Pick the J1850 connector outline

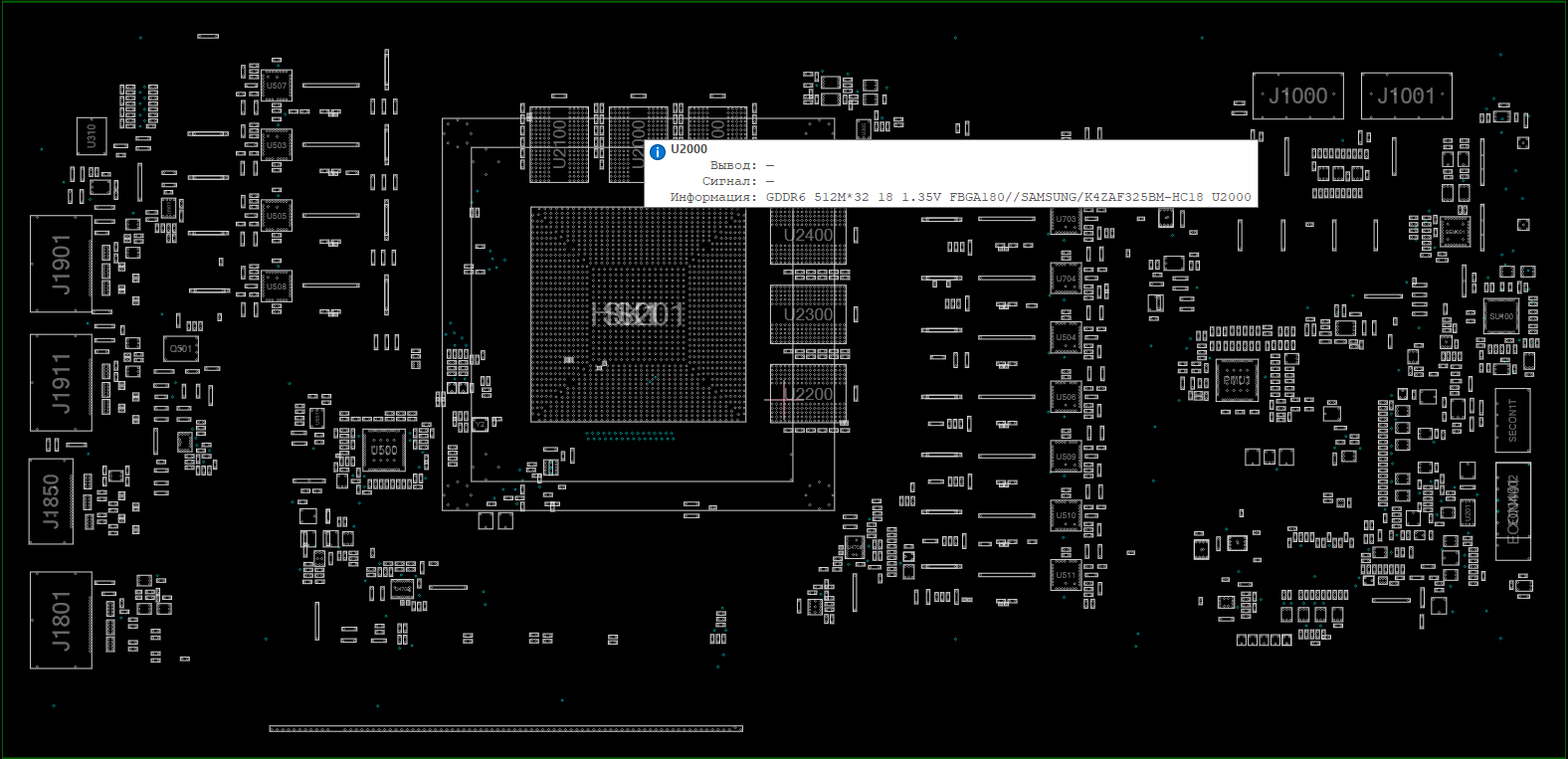(x=51, y=501)
